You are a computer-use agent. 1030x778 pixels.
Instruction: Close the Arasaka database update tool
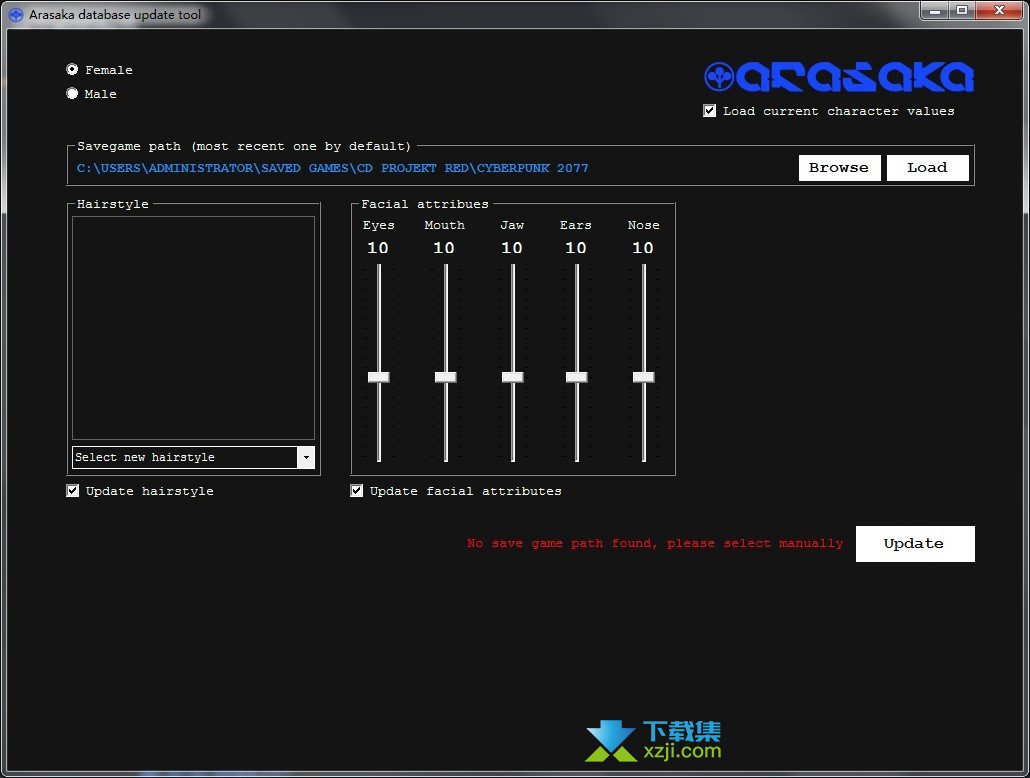999,10
